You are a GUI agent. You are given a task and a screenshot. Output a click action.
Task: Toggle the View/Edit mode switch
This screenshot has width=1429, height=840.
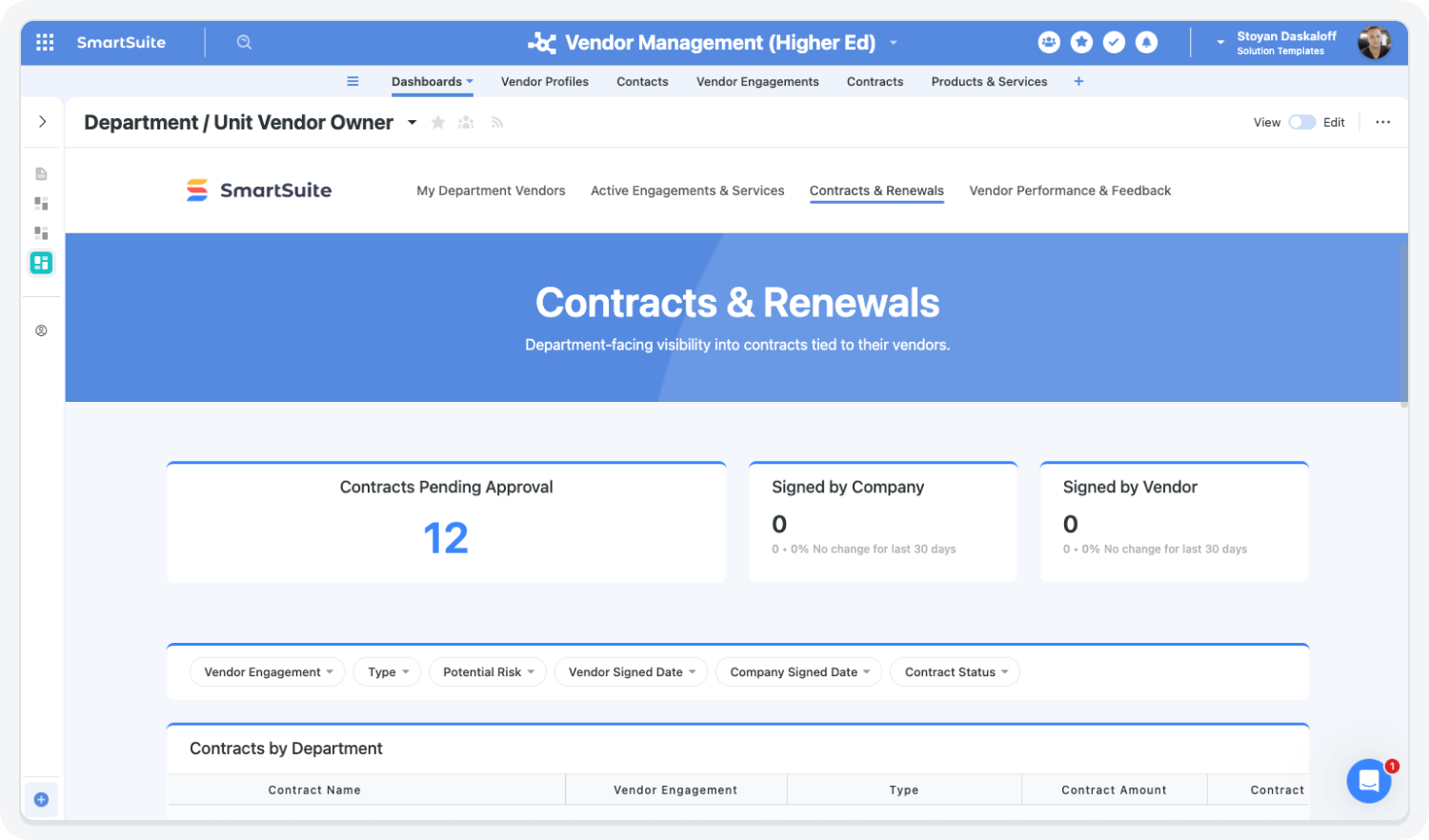click(1302, 122)
